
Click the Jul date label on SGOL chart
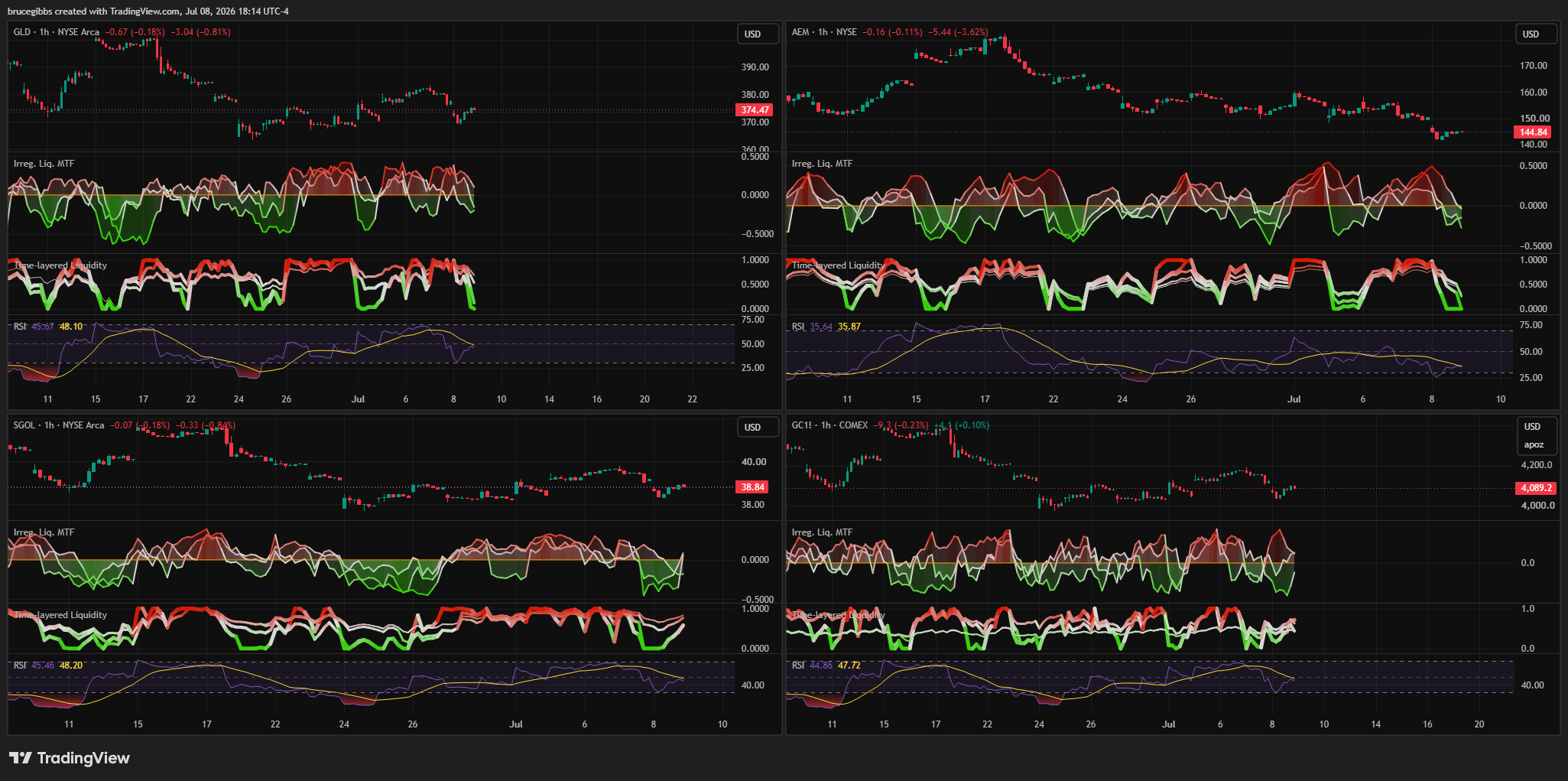point(516,724)
